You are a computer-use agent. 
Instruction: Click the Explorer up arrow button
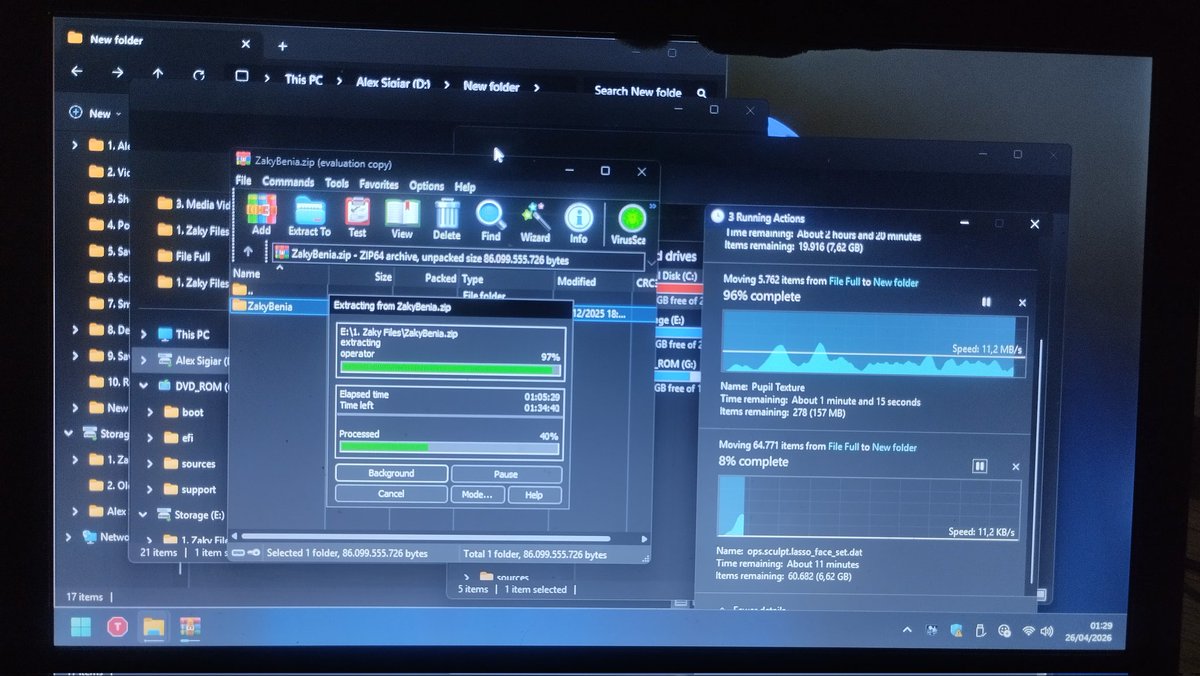tap(158, 73)
